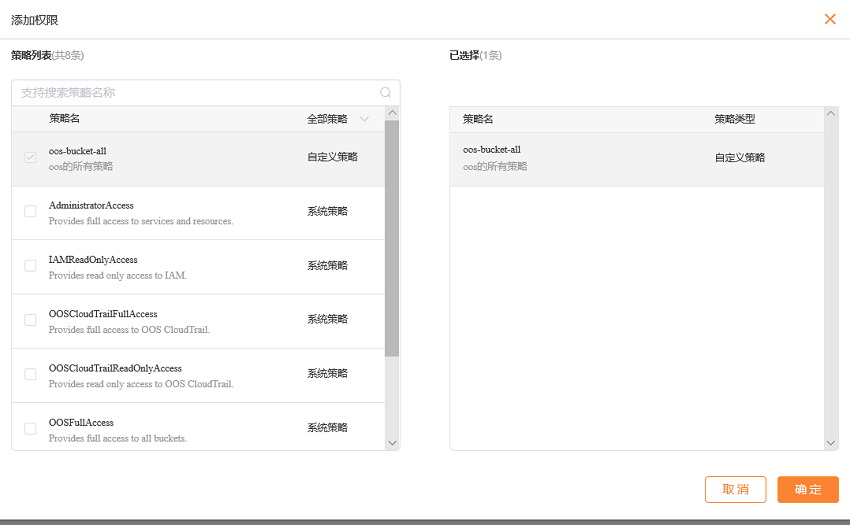Enable the OOSCloudTrailReadOnlyAccess checkbox
The height and width of the screenshot is (525, 850).
point(30,374)
